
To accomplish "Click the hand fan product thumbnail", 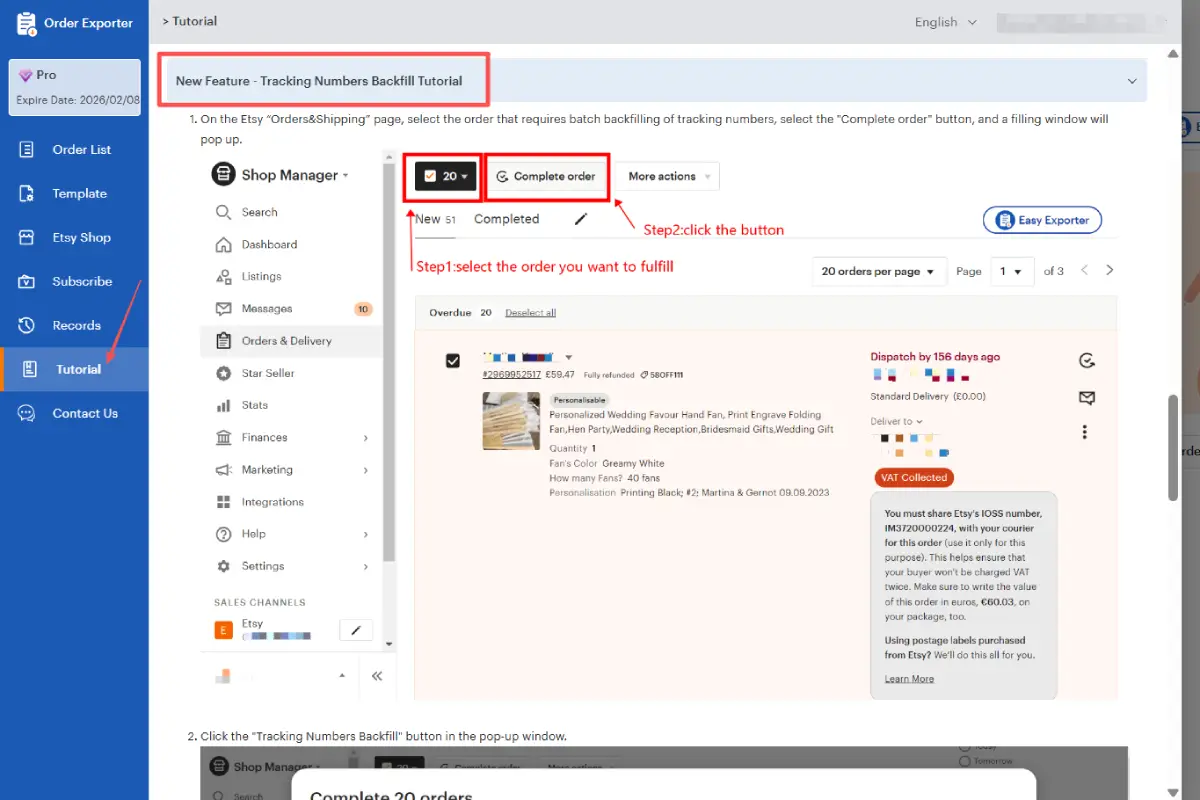I will click(x=511, y=421).
